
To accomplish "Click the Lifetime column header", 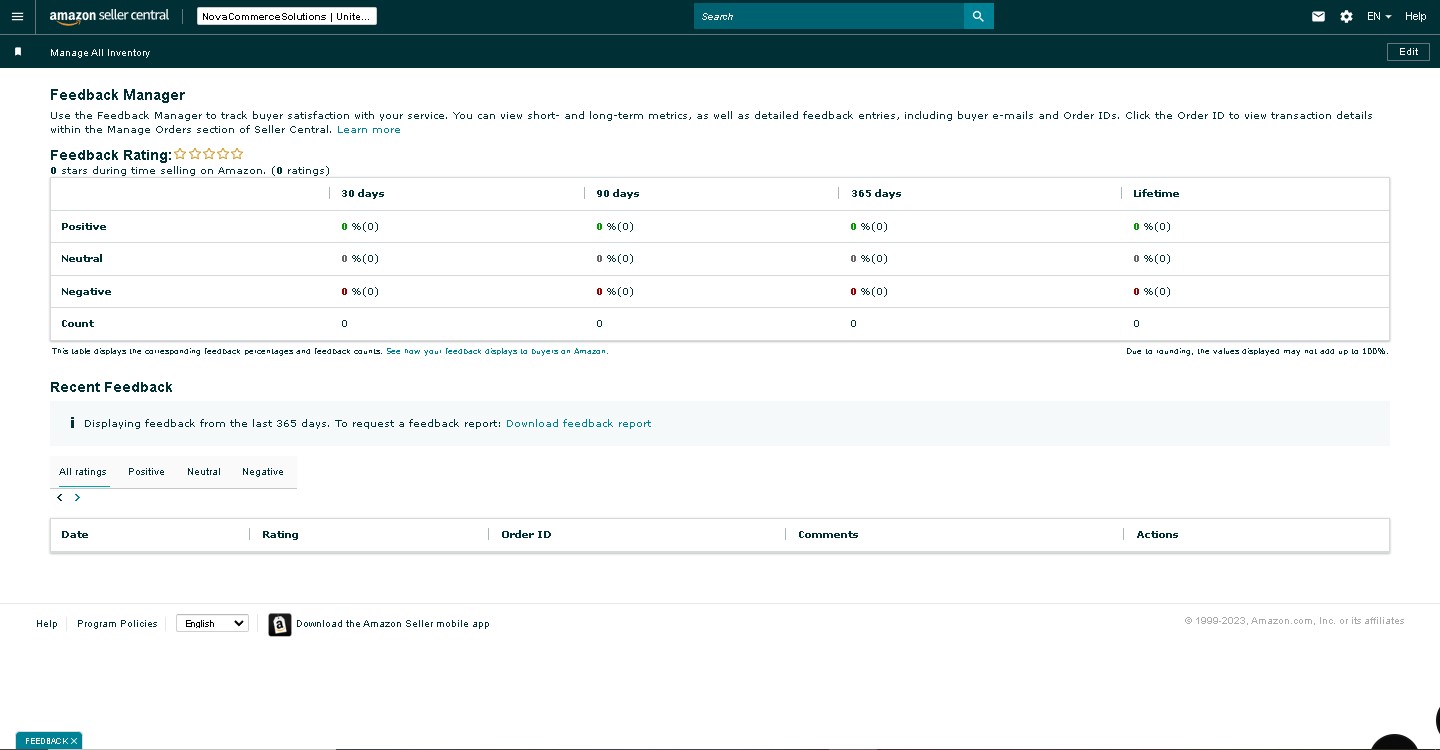I will [x=1156, y=194].
